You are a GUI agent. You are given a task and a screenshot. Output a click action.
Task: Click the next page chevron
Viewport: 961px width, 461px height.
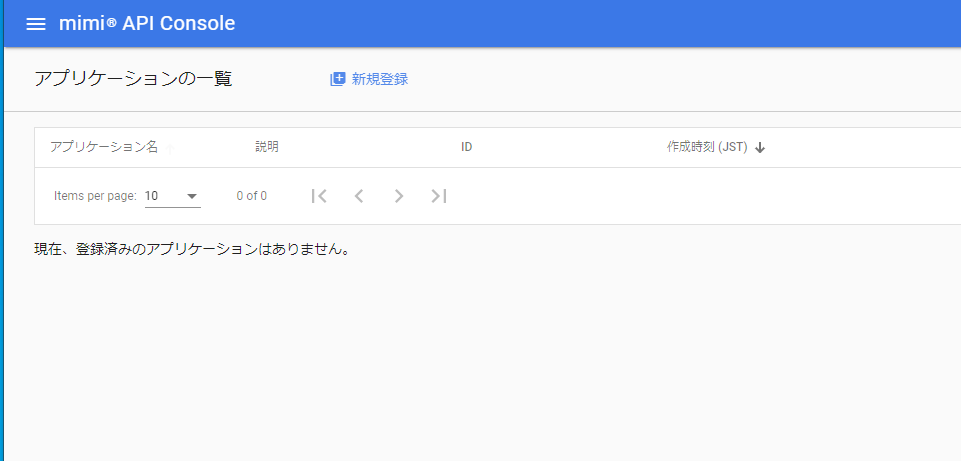click(x=399, y=196)
